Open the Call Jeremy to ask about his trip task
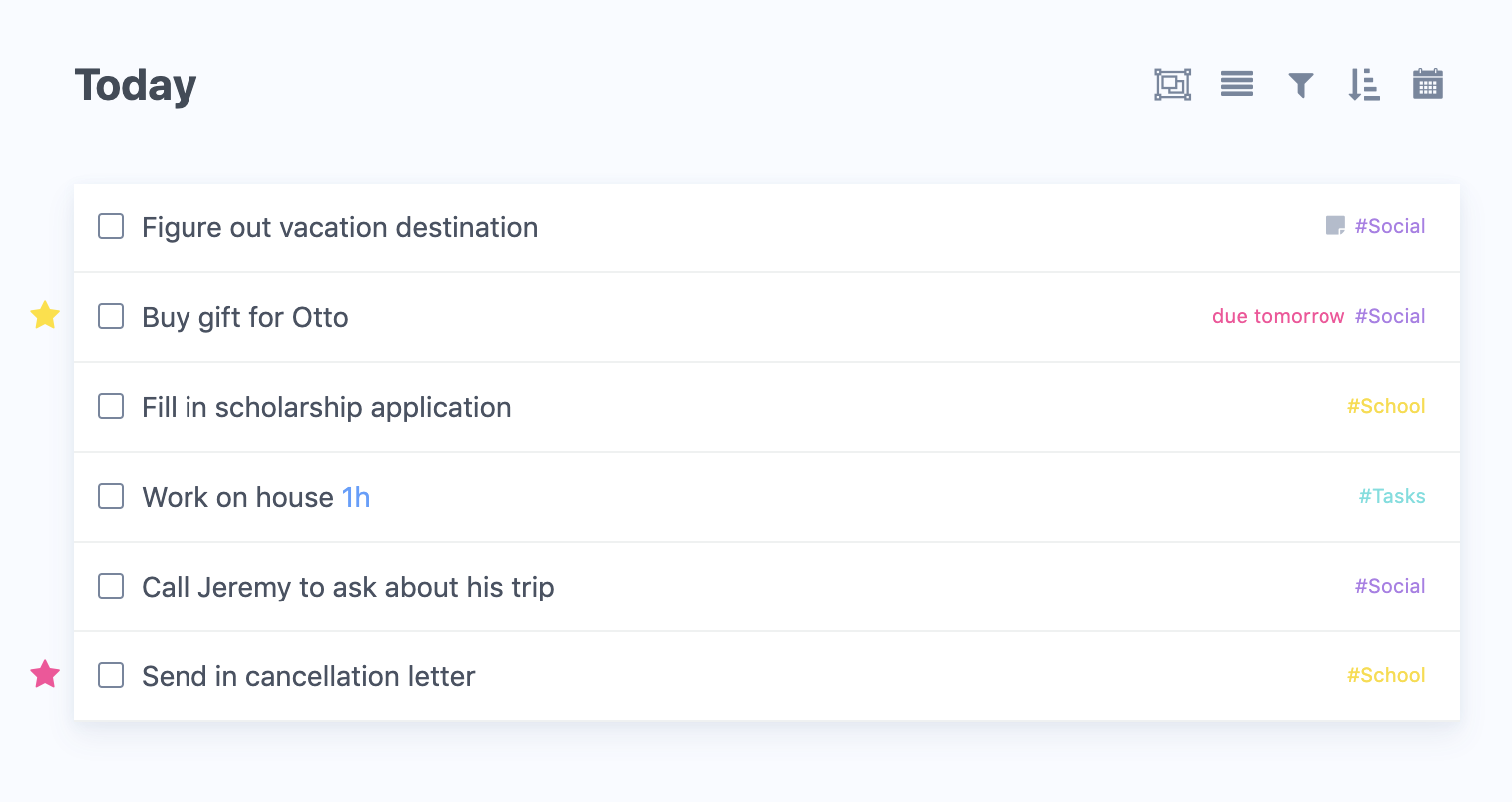This screenshot has height=802, width=1512. [x=767, y=587]
